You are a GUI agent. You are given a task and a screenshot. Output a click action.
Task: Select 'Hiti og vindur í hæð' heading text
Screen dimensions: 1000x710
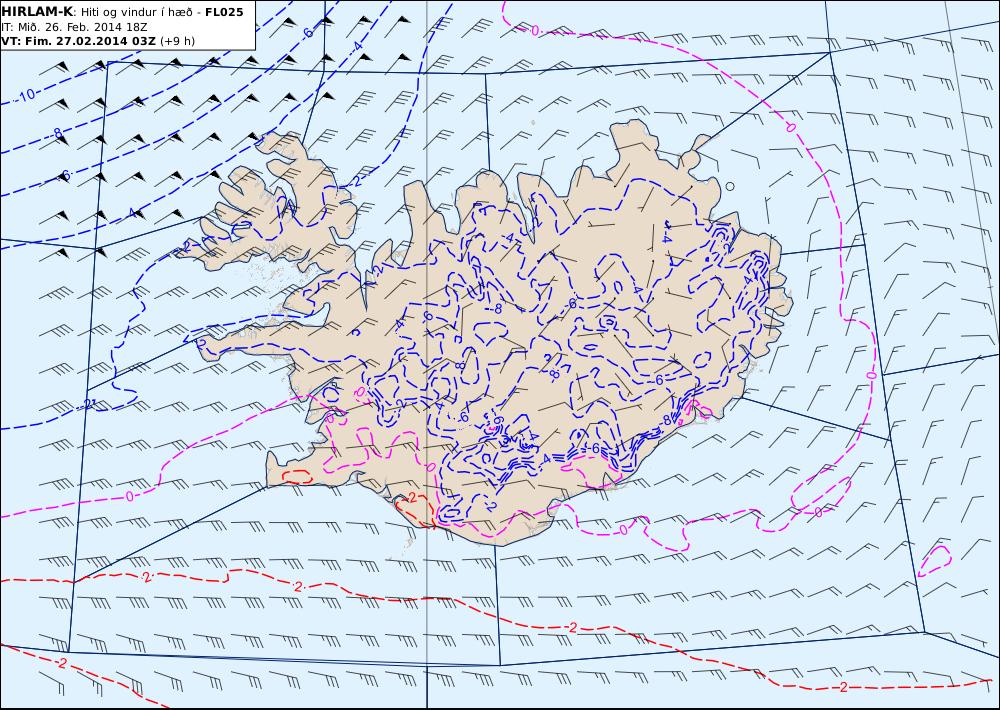[x=136, y=12]
